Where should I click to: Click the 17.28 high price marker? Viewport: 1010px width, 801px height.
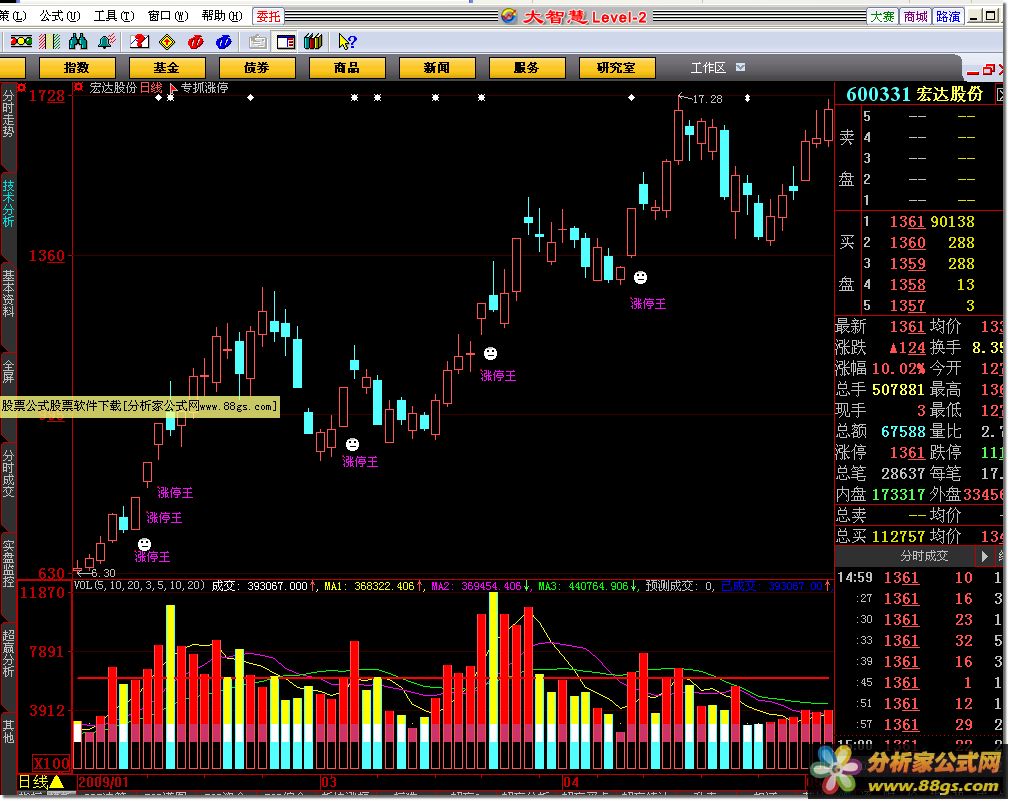(x=707, y=99)
